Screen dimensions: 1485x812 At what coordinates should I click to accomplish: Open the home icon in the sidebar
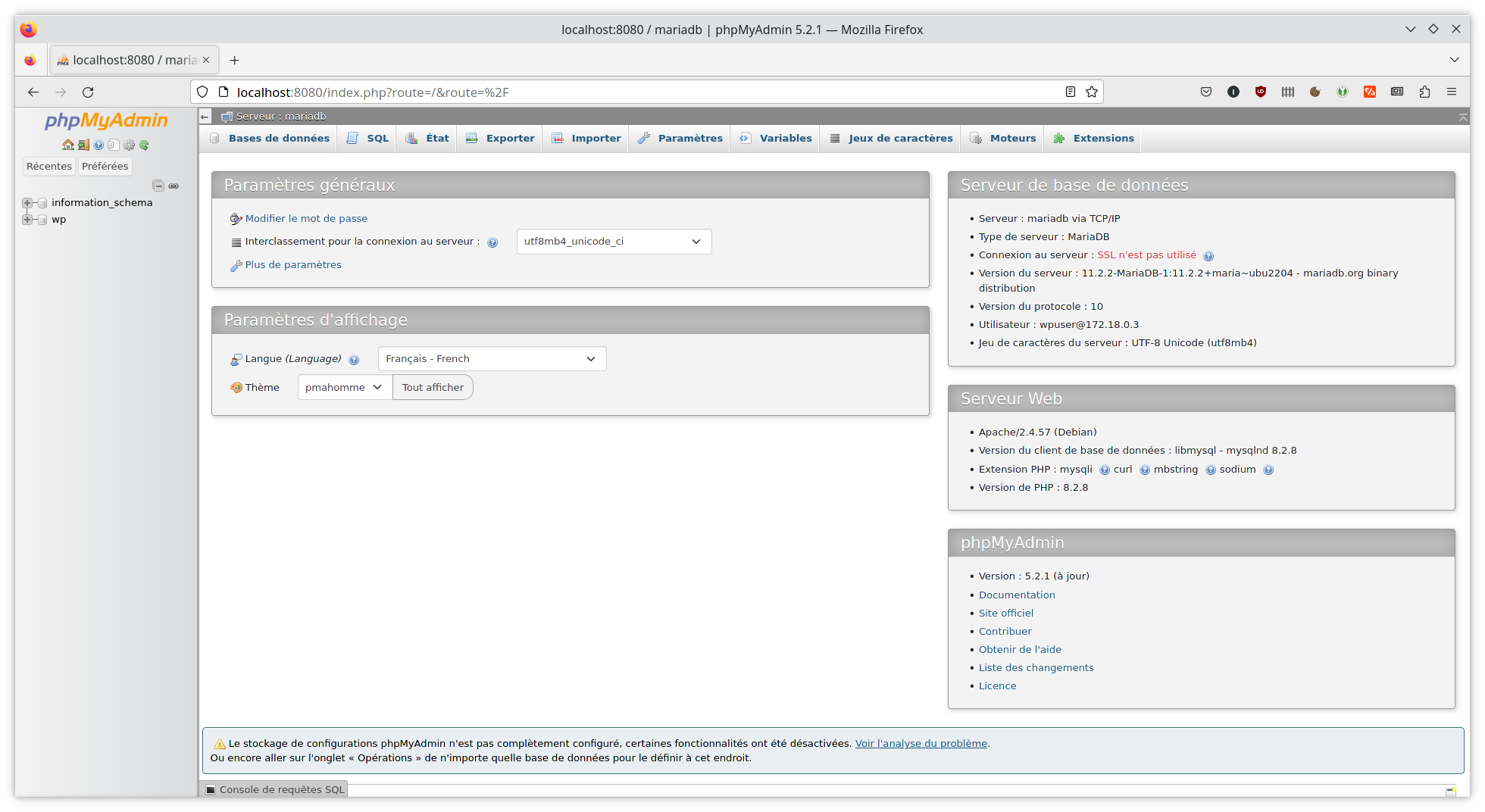pos(68,145)
